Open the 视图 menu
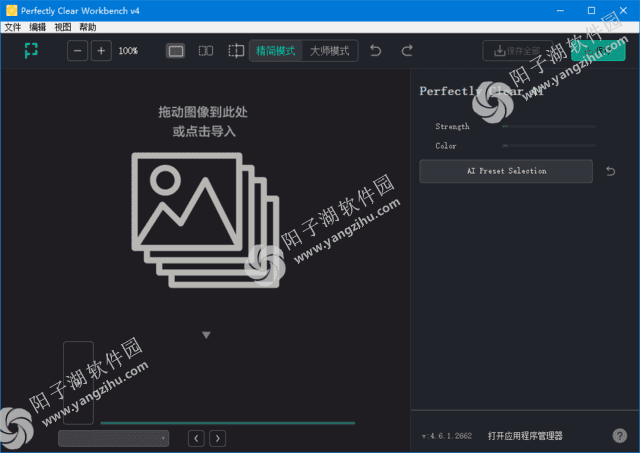The image size is (640, 453). [62, 27]
